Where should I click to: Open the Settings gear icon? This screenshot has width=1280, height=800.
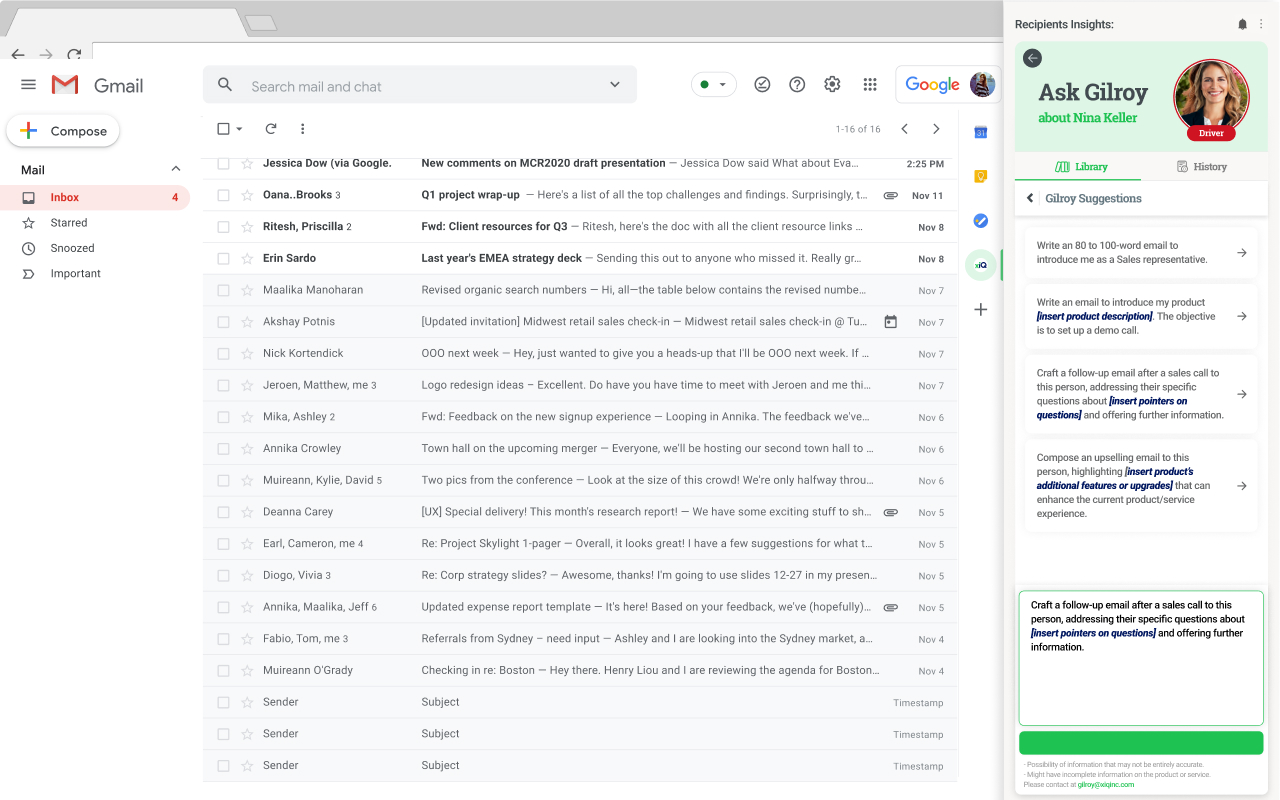(832, 85)
